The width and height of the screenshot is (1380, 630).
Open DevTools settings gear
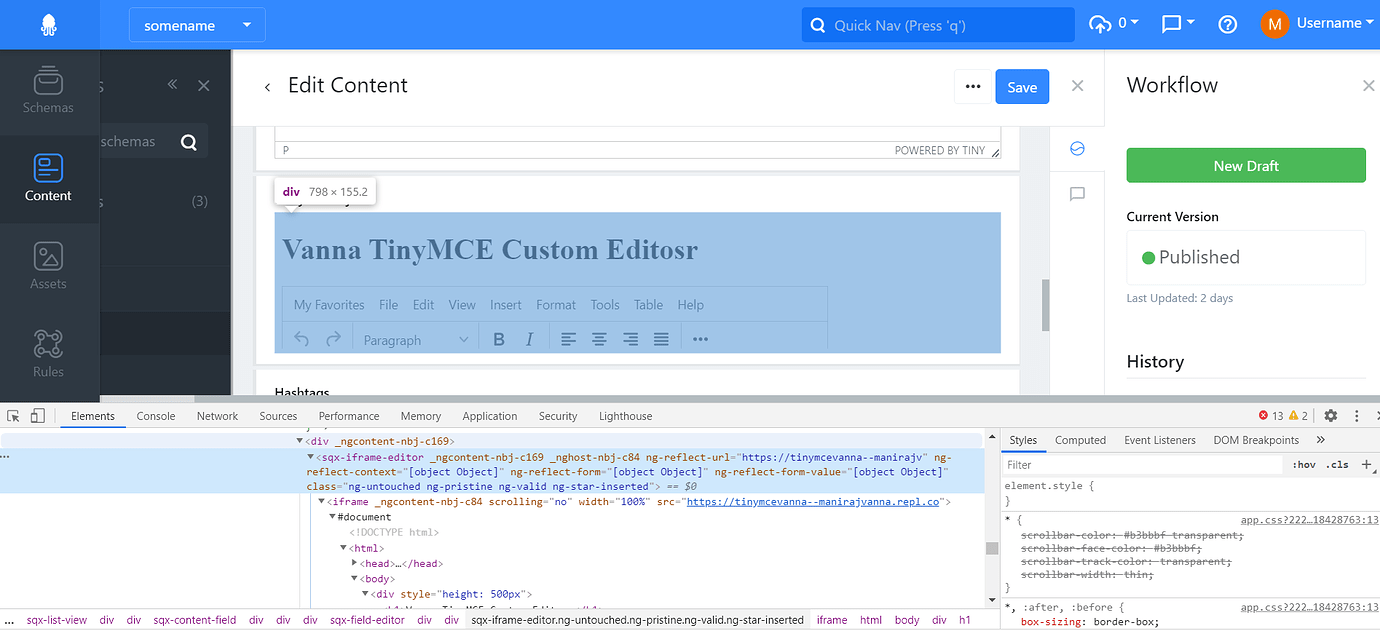pyautogui.click(x=1330, y=416)
